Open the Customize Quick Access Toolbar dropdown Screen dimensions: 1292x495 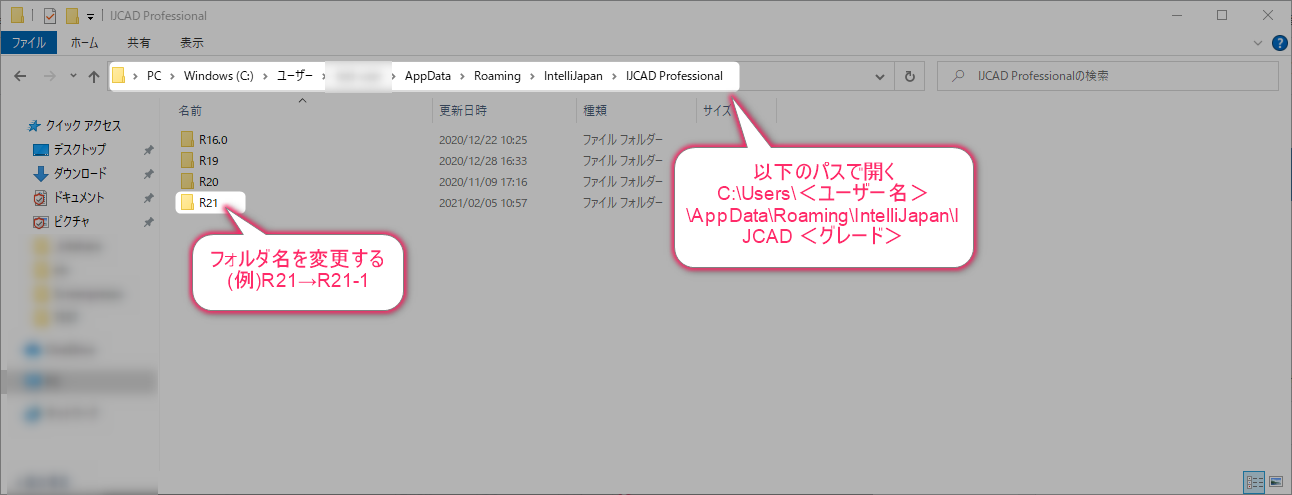[90, 16]
